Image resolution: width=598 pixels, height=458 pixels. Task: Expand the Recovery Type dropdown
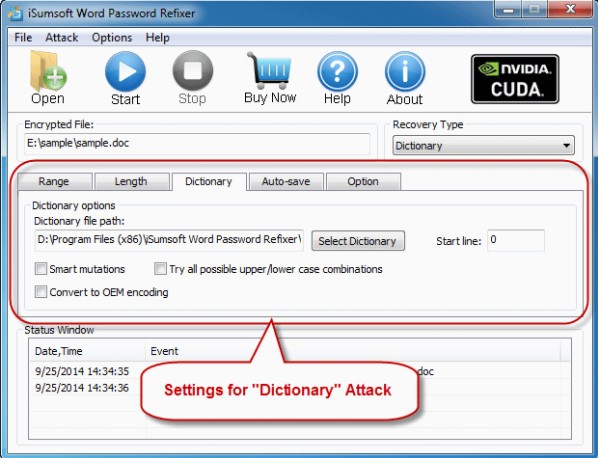(x=483, y=145)
